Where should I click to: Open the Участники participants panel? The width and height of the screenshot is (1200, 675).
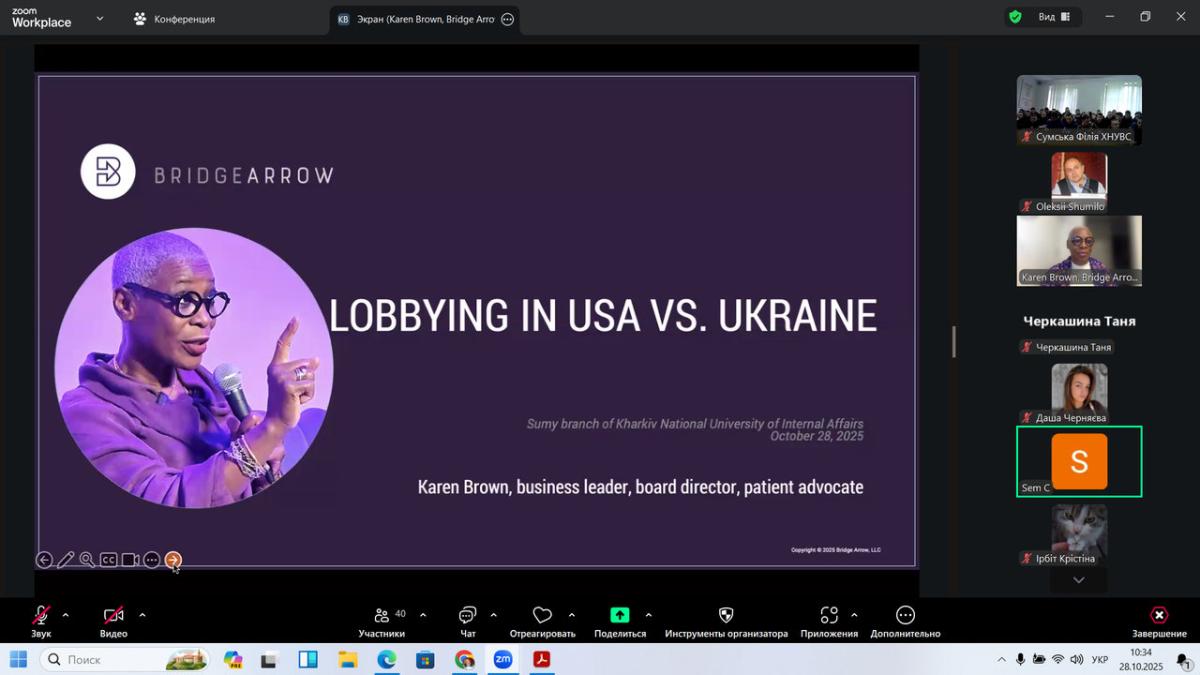click(381, 616)
